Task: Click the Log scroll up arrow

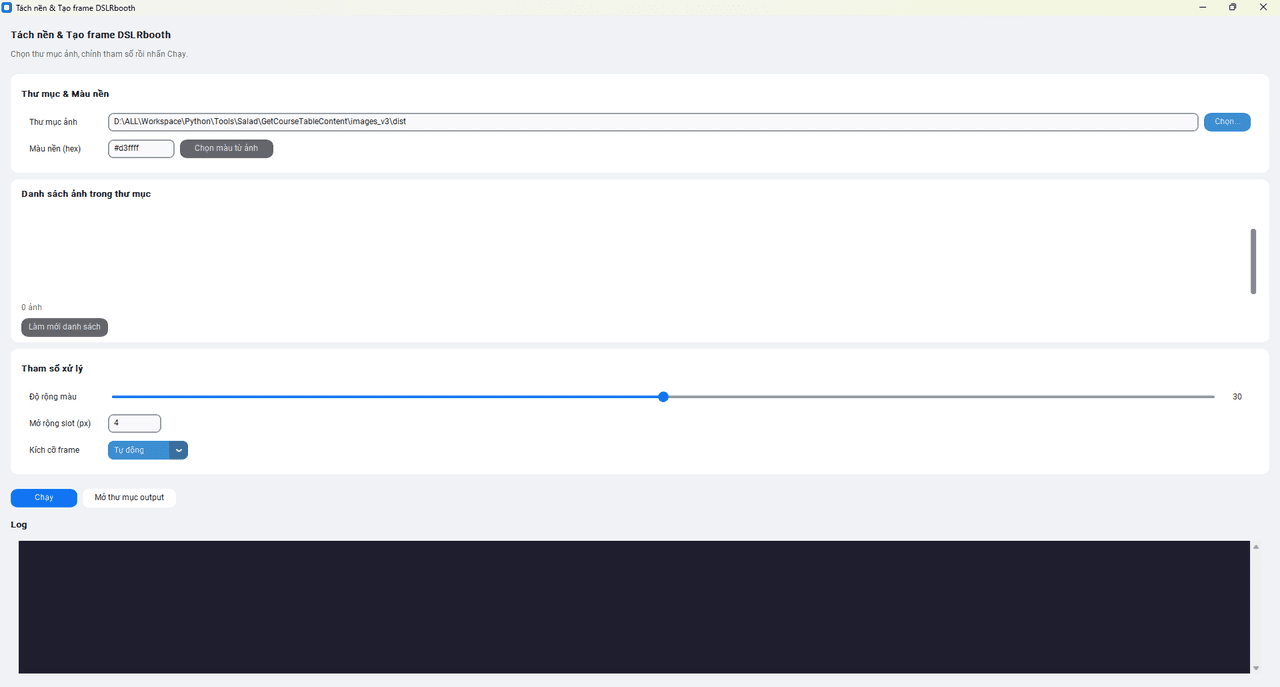Action: [x=1256, y=547]
